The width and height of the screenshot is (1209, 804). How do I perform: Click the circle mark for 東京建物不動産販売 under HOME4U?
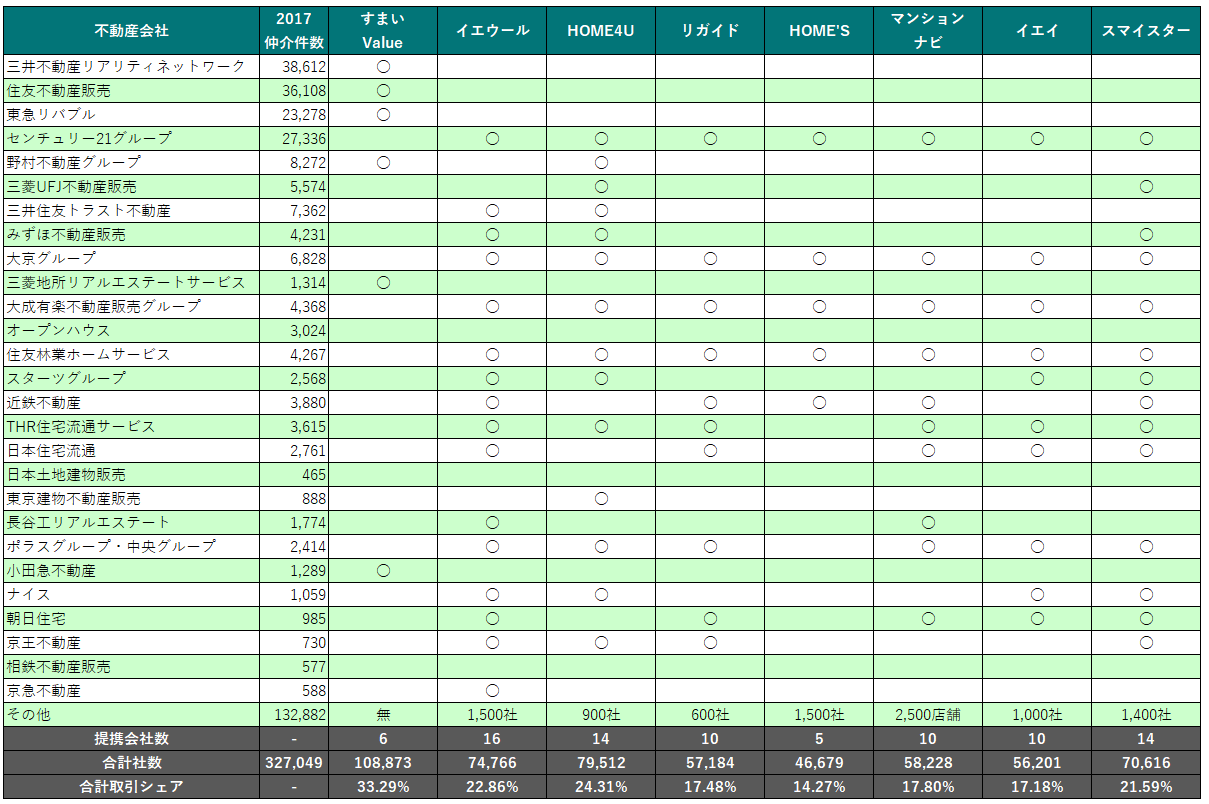click(600, 499)
